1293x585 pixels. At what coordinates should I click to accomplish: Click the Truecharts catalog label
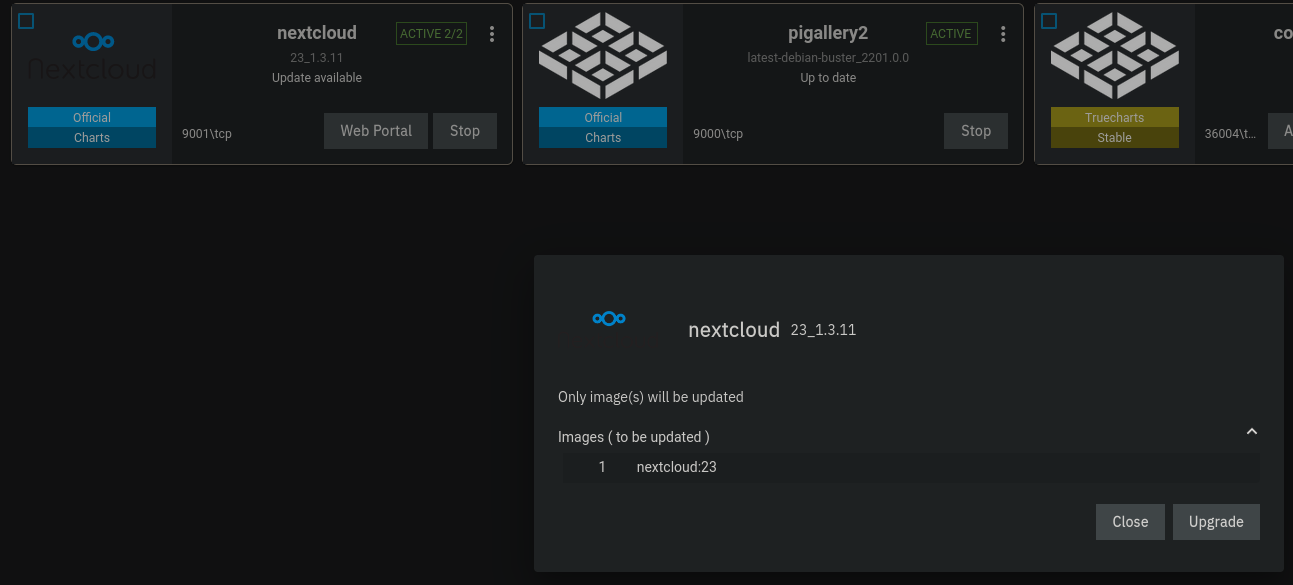1115,117
